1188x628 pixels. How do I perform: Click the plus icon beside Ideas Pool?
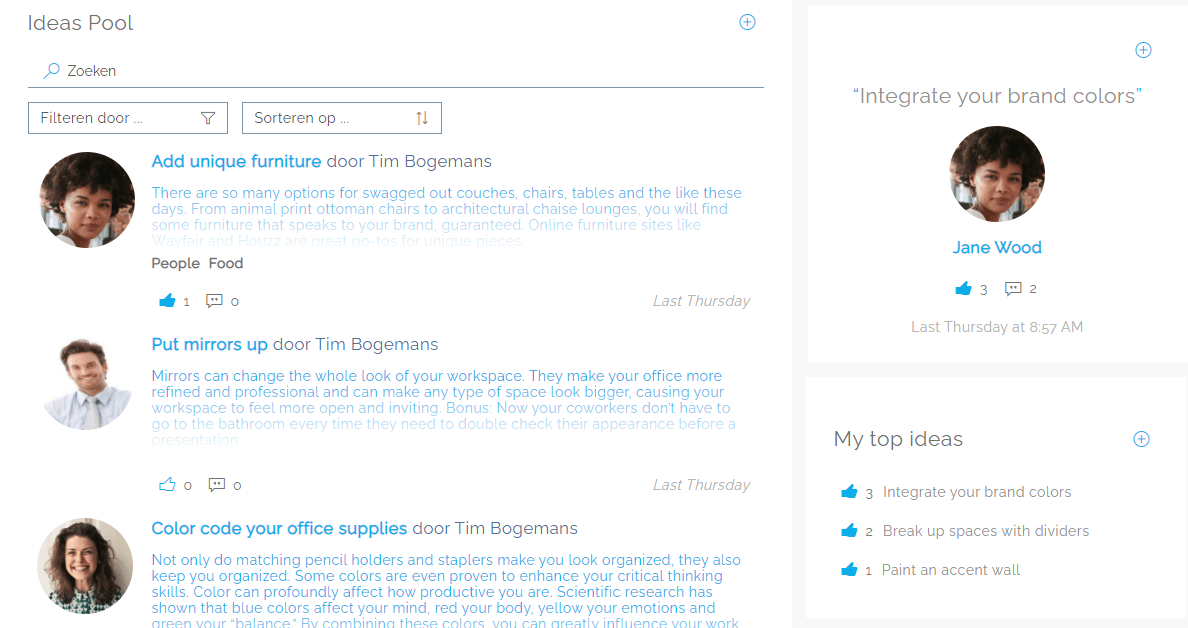click(x=747, y=22)
